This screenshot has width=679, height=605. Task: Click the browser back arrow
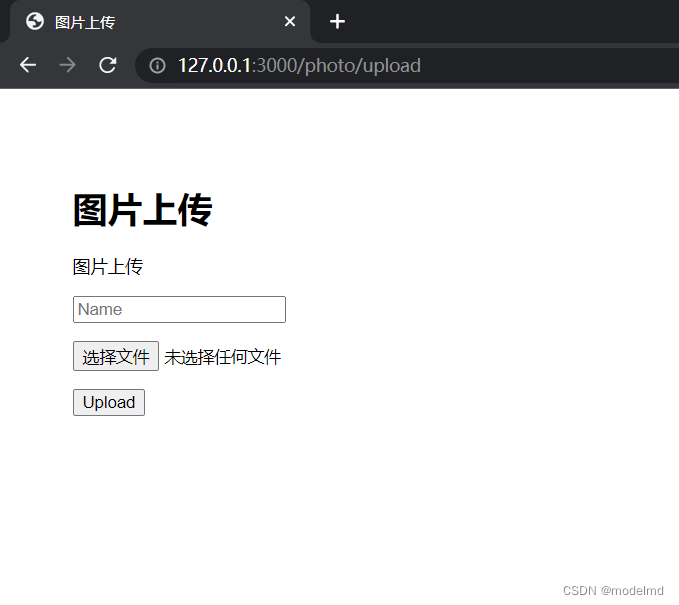coord(28,65)
